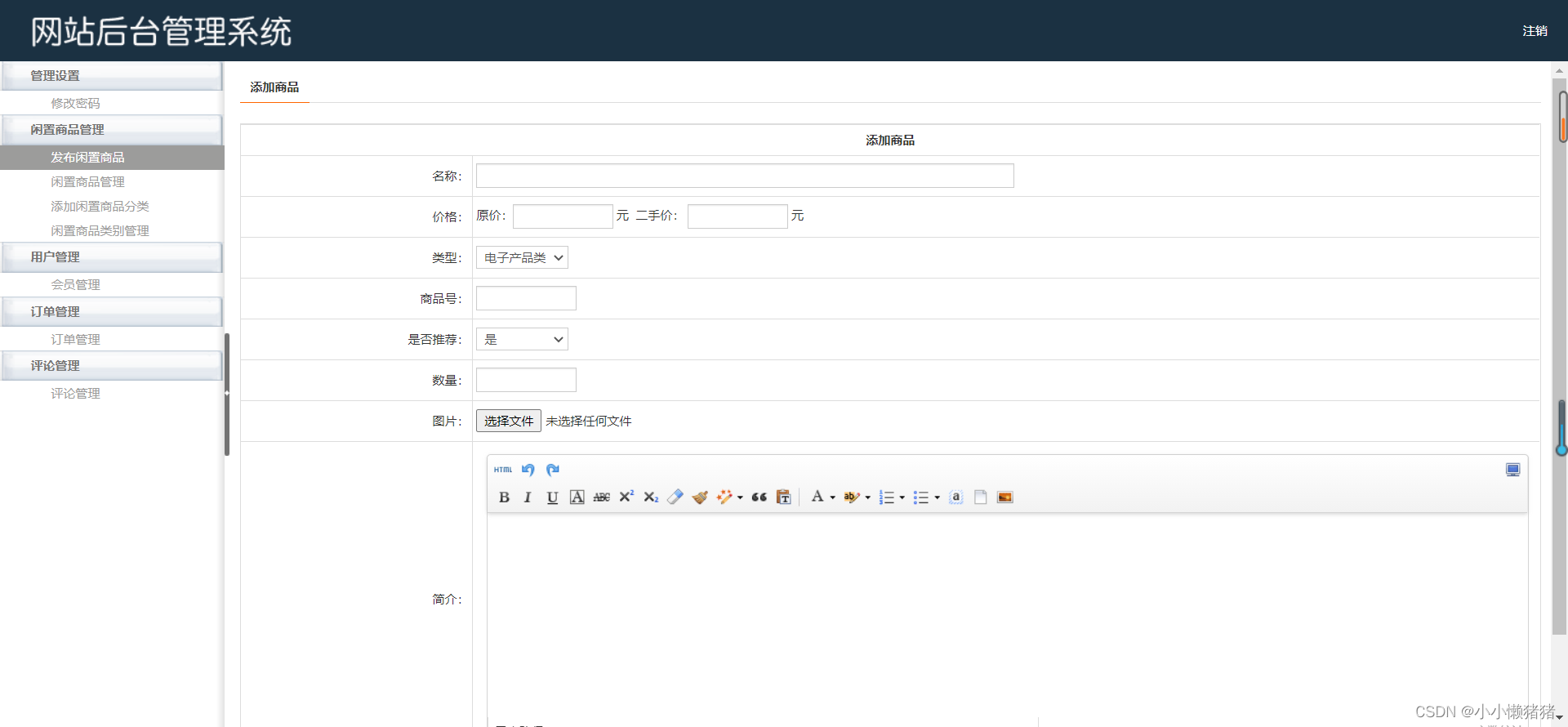1568x727 pixels.
Task: Toggle strikethrough formatting
Action: click(602, 497)
